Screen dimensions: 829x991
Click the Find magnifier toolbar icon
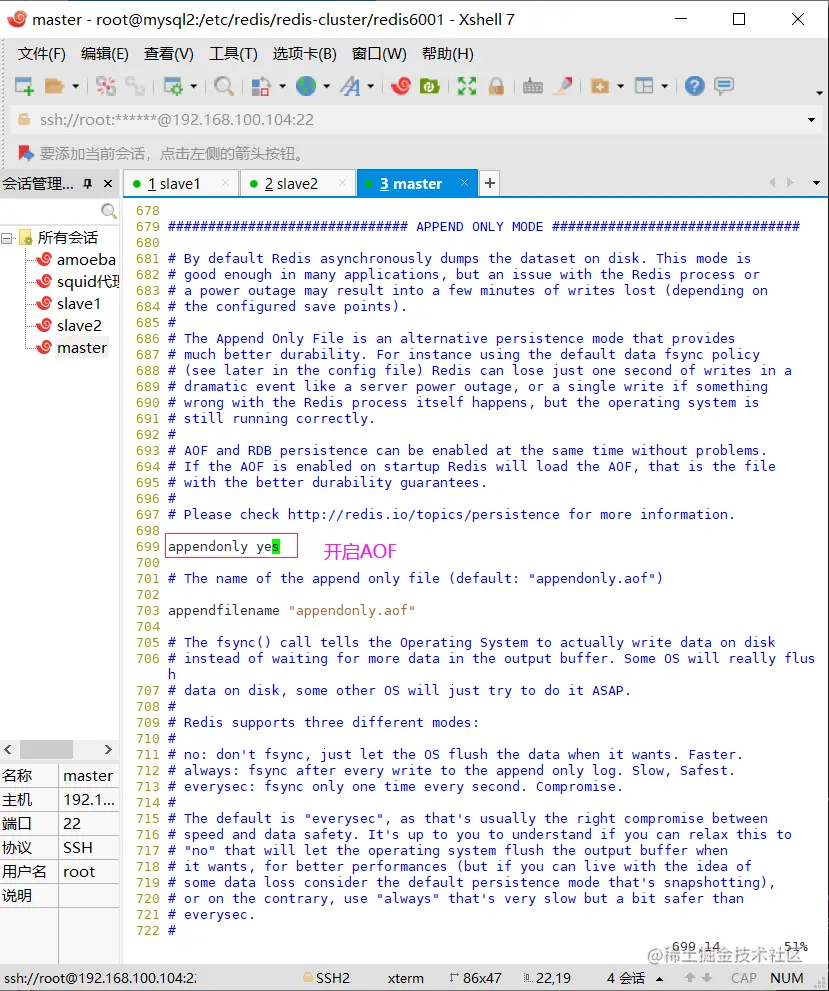[x=223, y=86]
